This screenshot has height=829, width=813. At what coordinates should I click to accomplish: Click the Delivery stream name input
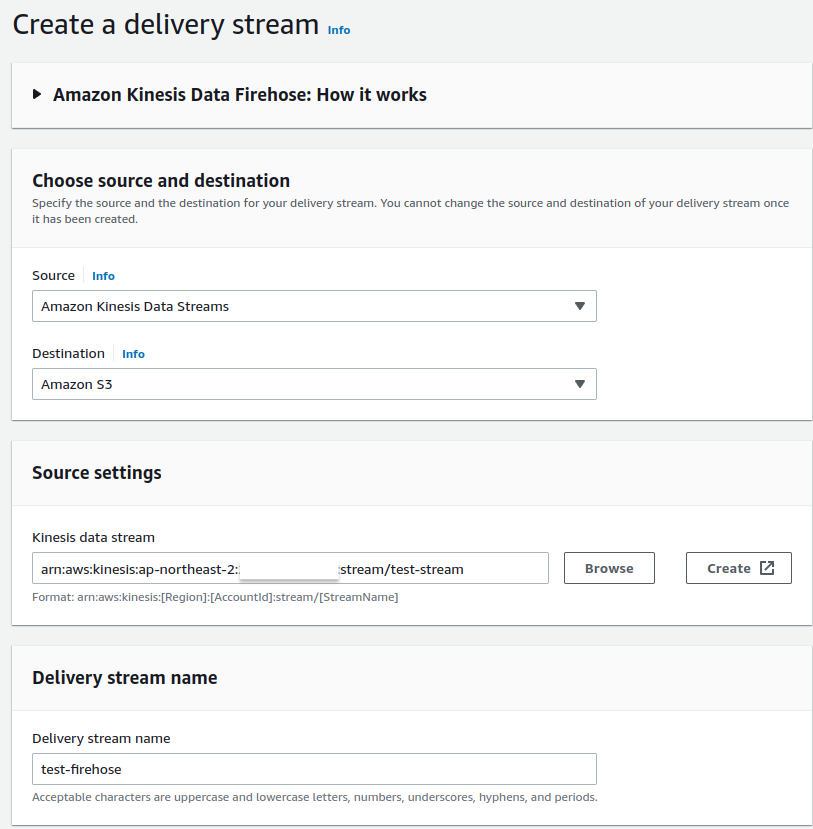coord(315,769)
